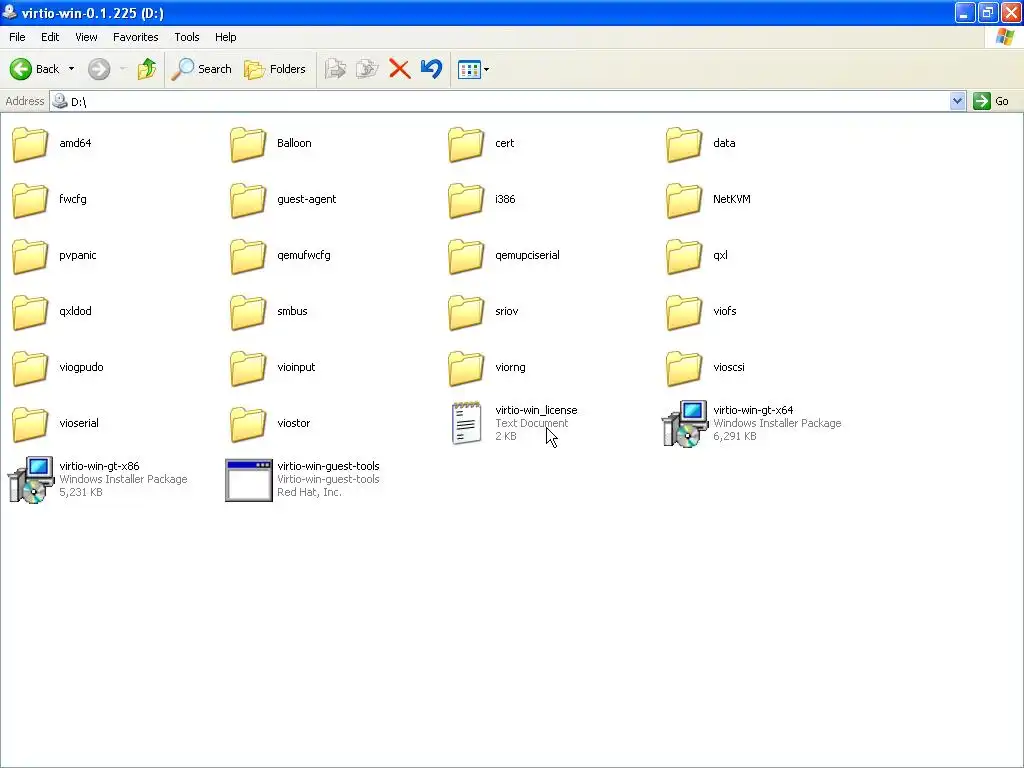The width and height of the screenshot is (1024, 768).
Task: Open the View menu
Action: (86, 37)
